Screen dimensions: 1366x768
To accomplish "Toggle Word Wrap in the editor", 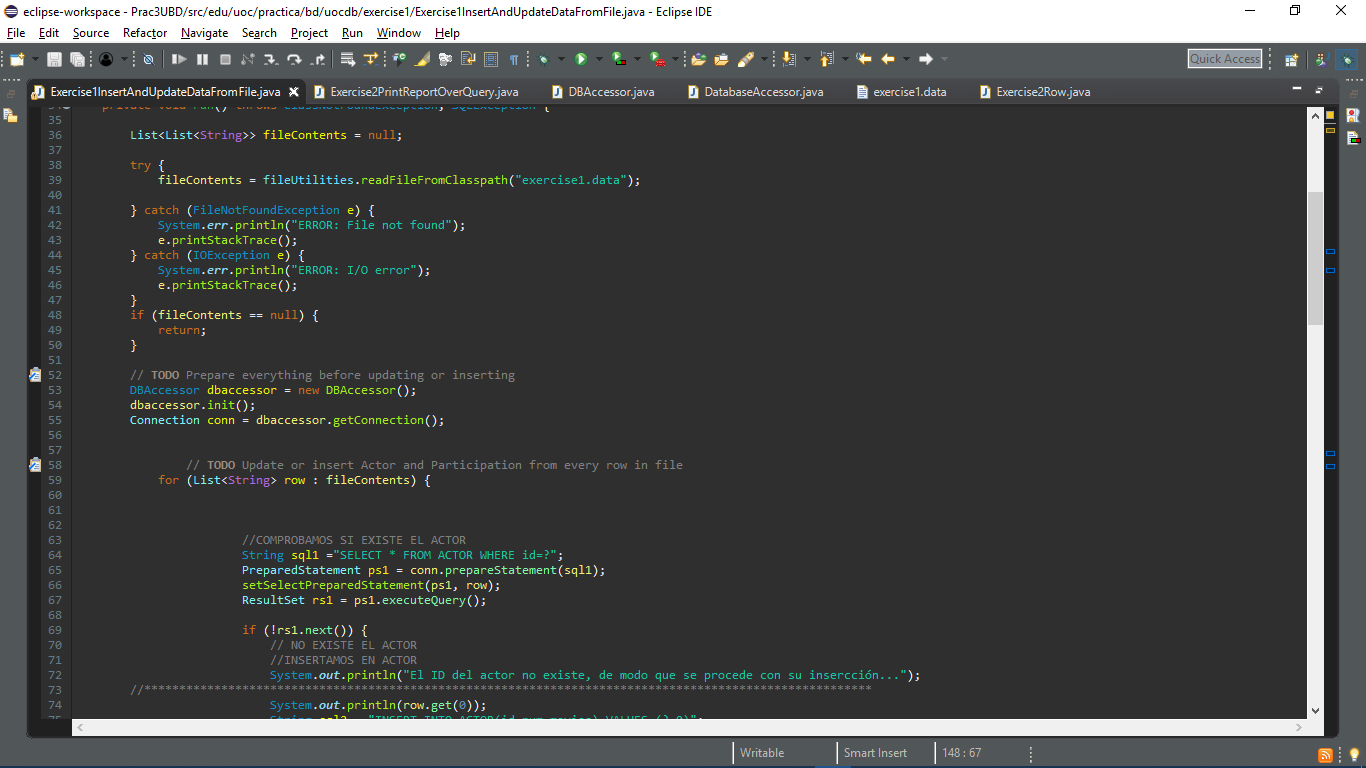I will point(467,59).
